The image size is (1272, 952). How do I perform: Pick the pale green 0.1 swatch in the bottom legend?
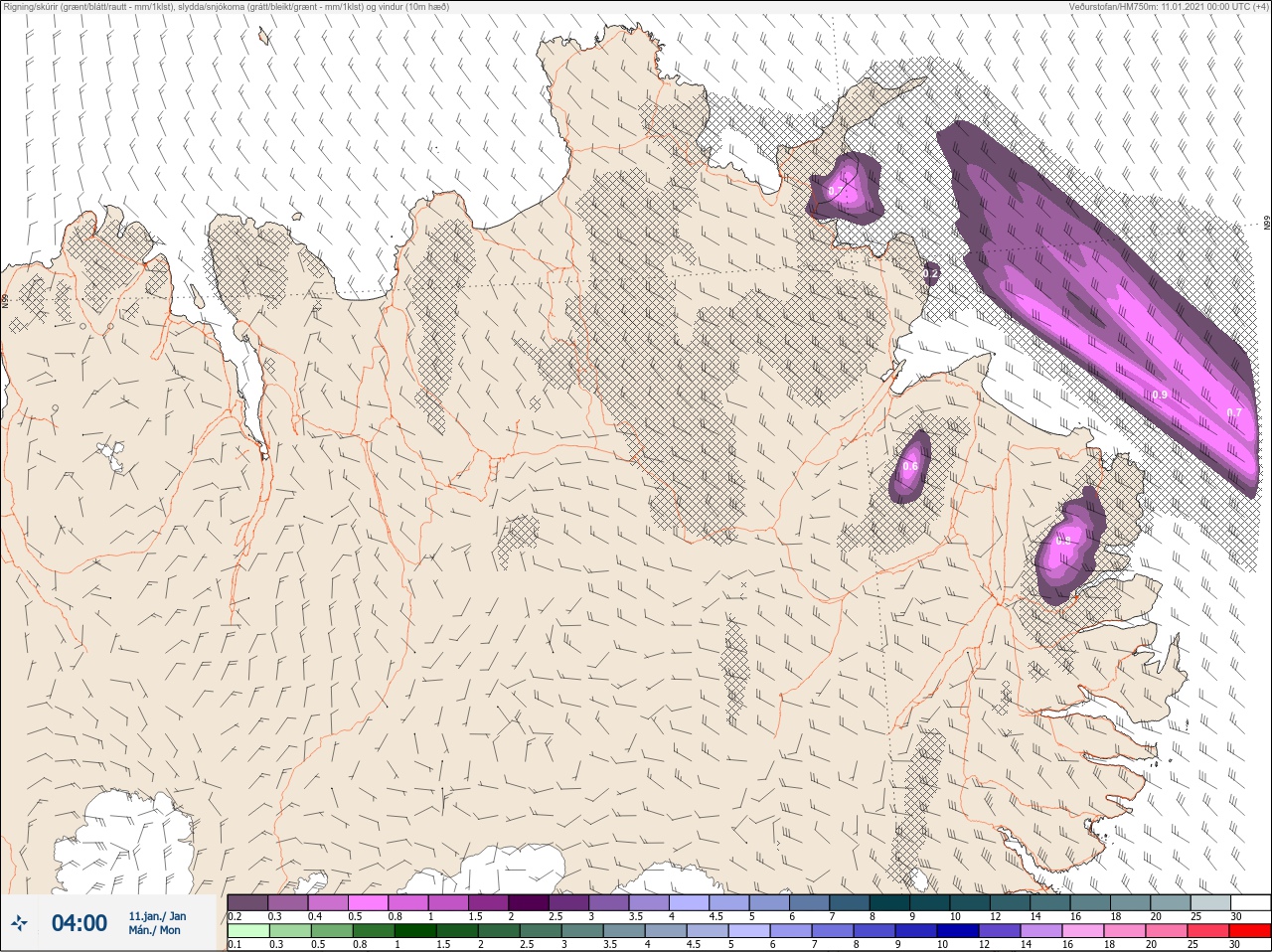(x=247, y=931)
